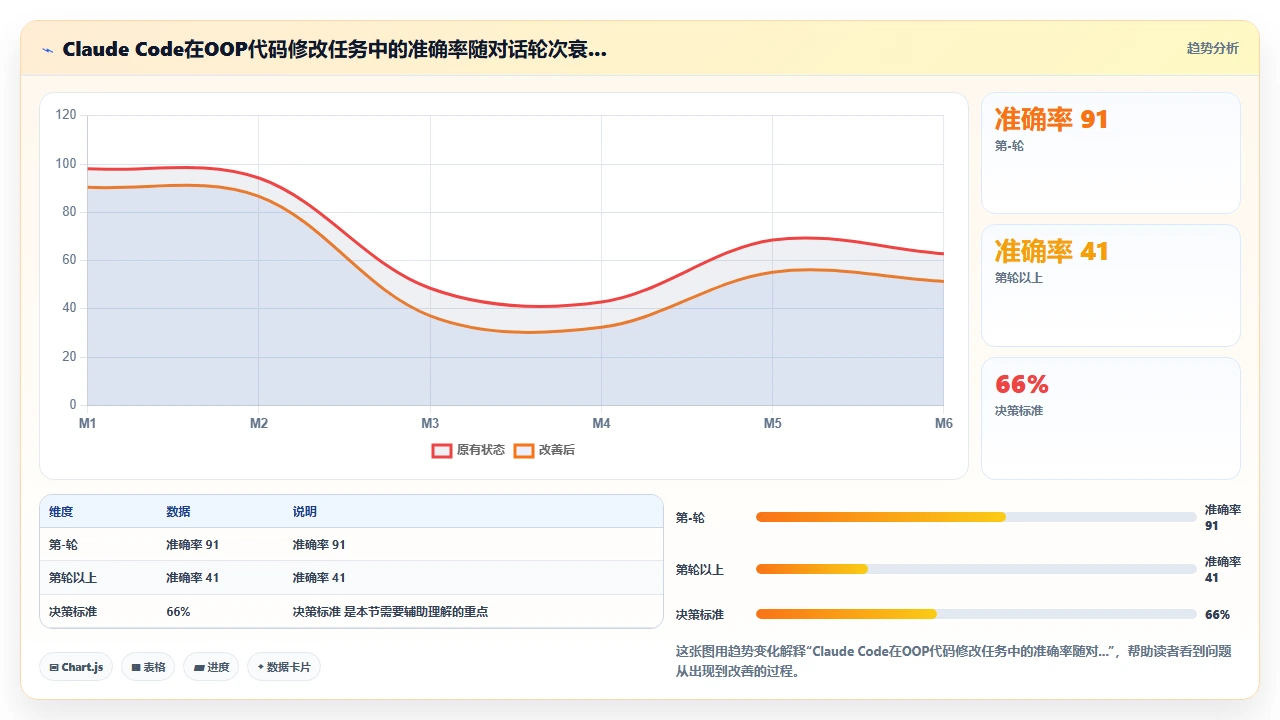Select the 第轮以上 cell in table
Image resolution: width=1280 pixels, height=720 pixels.
coord(73,578)
